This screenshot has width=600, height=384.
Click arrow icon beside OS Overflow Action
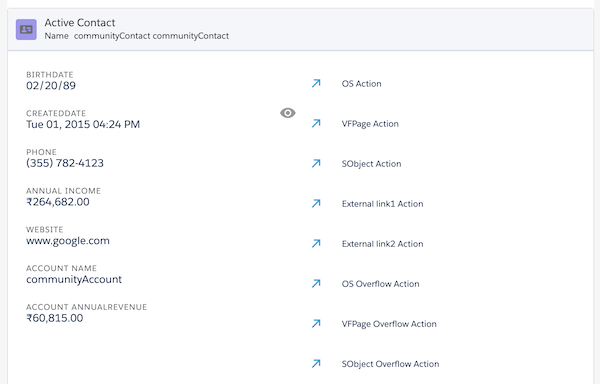(316, 283)
